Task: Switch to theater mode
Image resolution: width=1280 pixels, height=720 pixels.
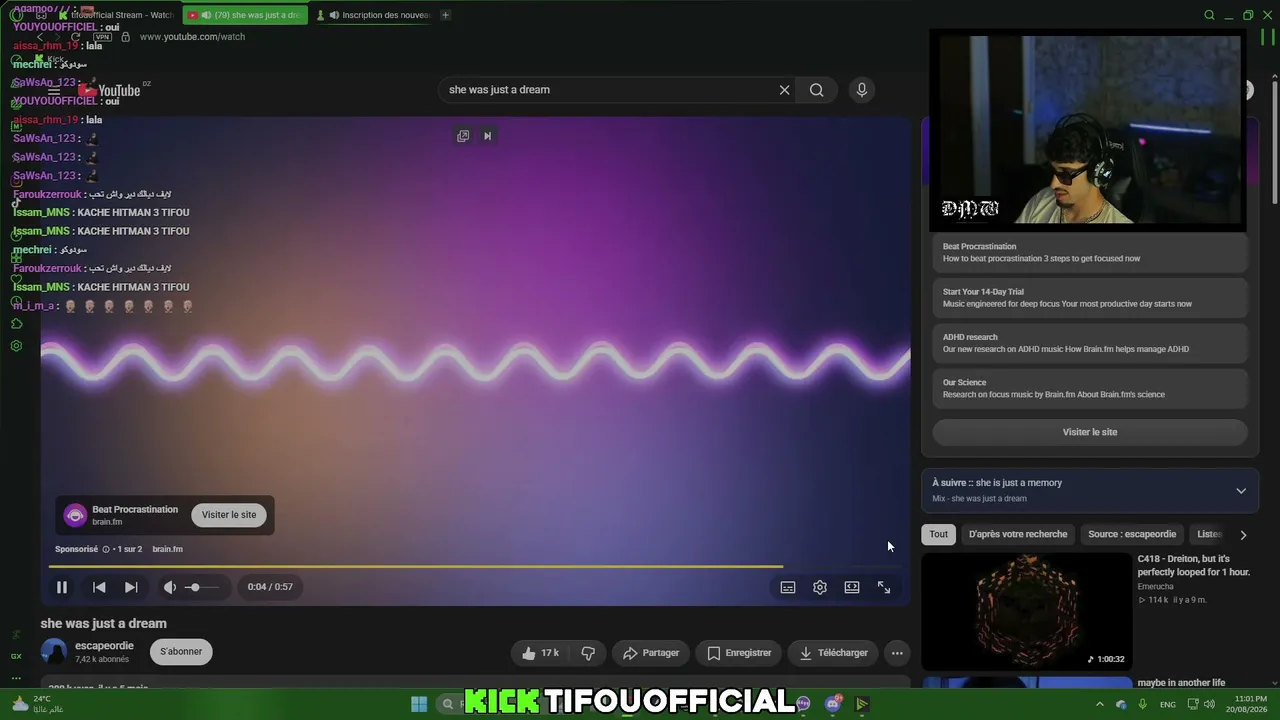Action: (852, 587)
